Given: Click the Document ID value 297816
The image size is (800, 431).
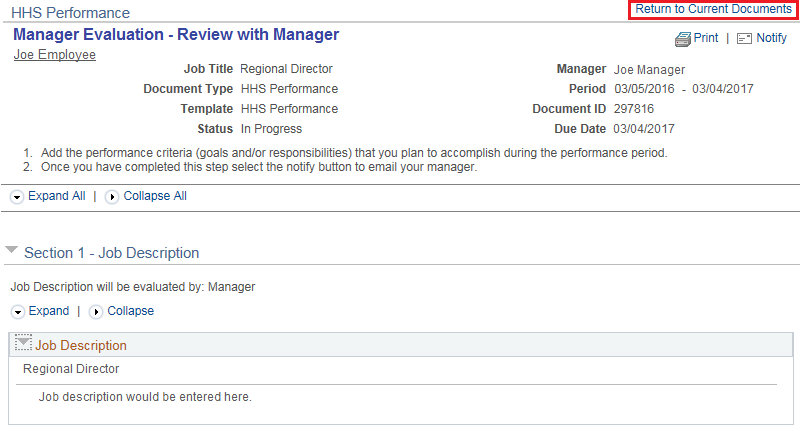Looking at the screenshot, I should pos(633,109).
